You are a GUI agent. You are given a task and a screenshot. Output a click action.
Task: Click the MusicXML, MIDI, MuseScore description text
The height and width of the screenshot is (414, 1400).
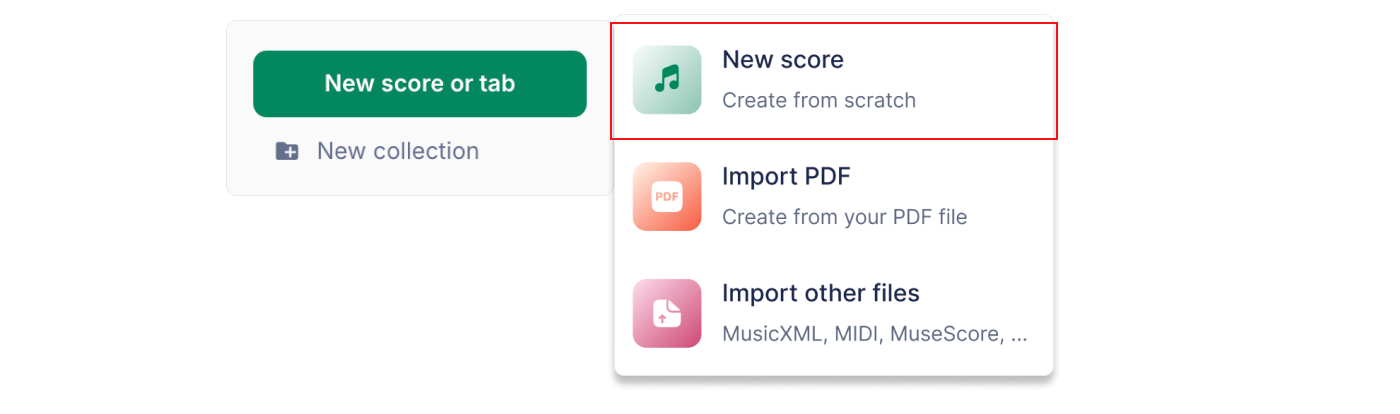874,333
